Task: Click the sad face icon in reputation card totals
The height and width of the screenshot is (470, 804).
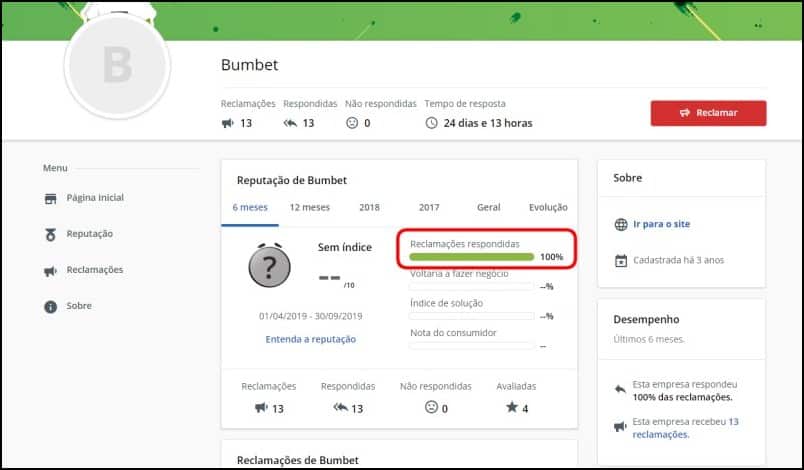Action: point(431,407)
